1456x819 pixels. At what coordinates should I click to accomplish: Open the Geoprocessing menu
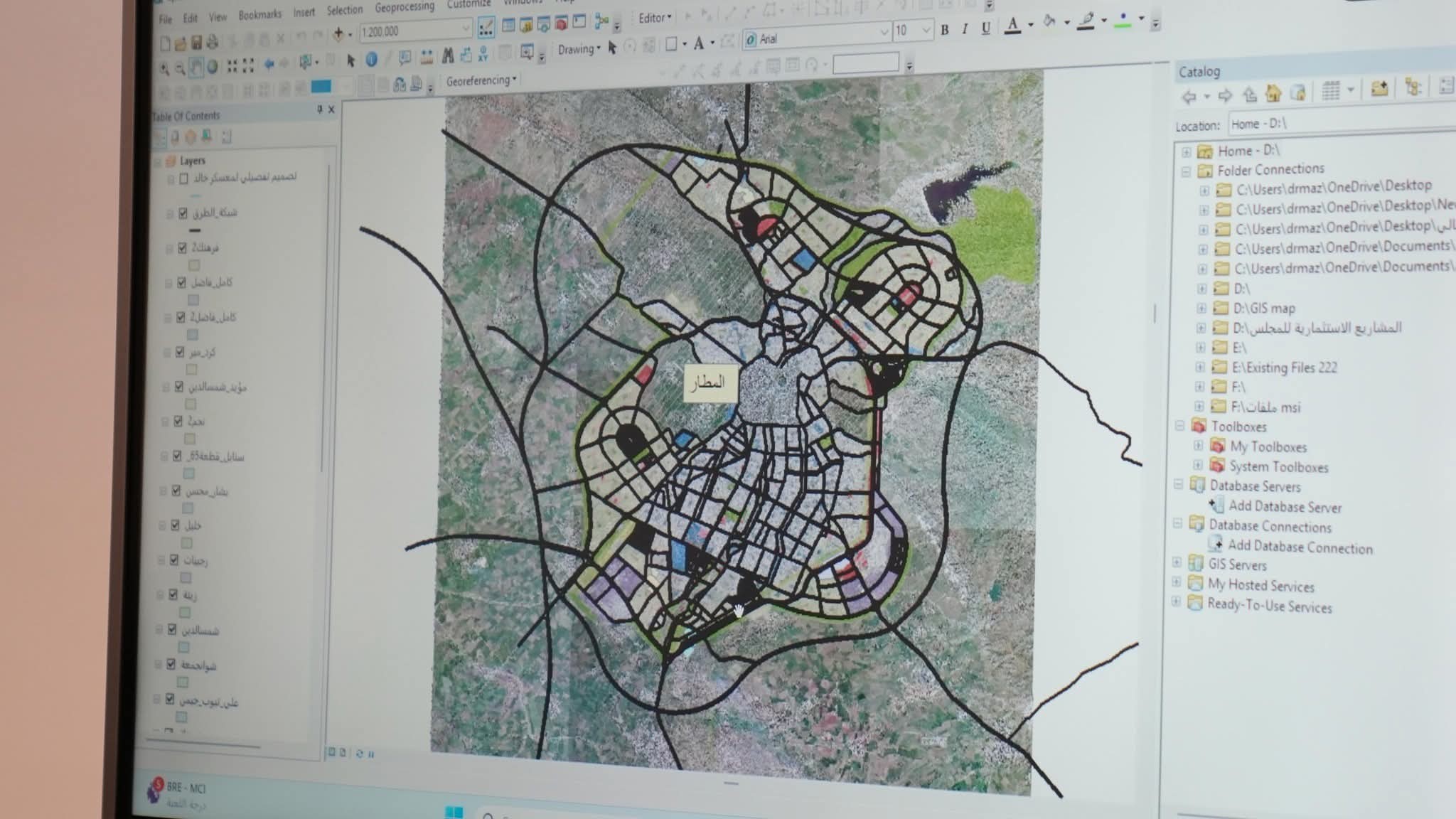coord(404,7)
